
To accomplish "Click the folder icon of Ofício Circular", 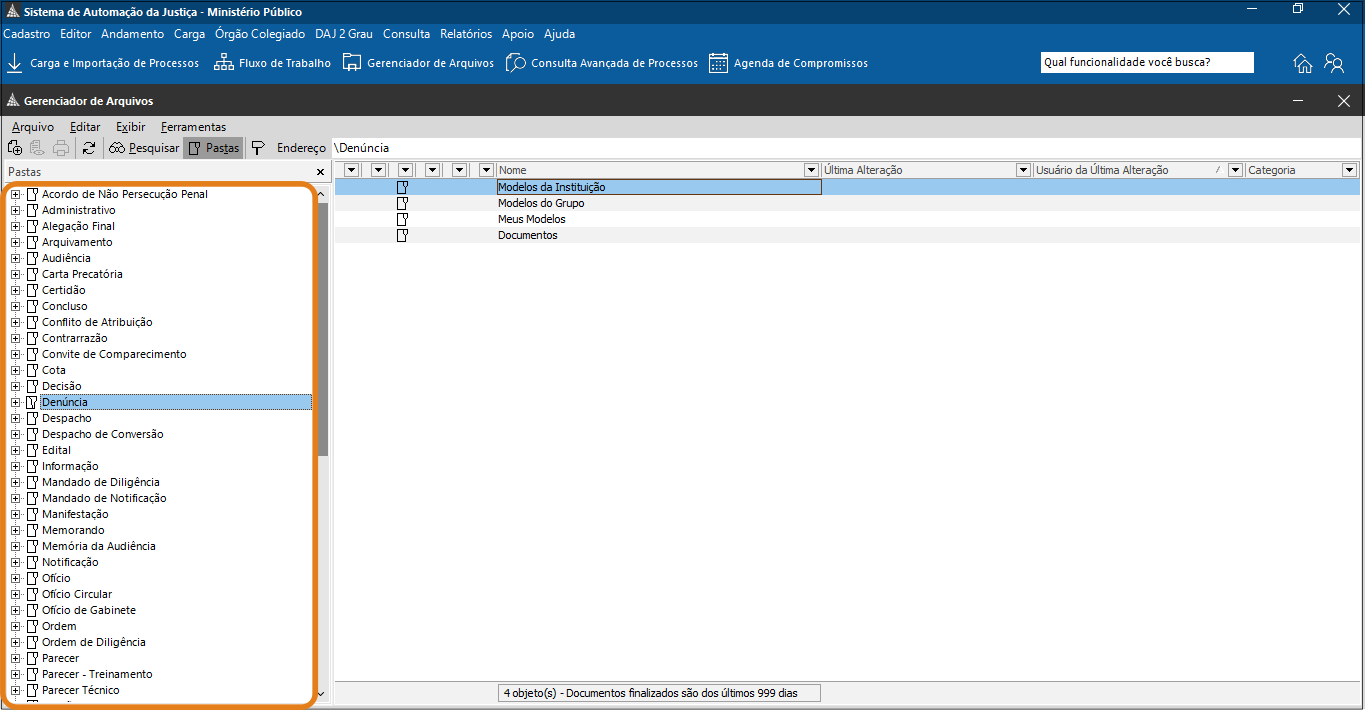I will click(x=32, y=594).
